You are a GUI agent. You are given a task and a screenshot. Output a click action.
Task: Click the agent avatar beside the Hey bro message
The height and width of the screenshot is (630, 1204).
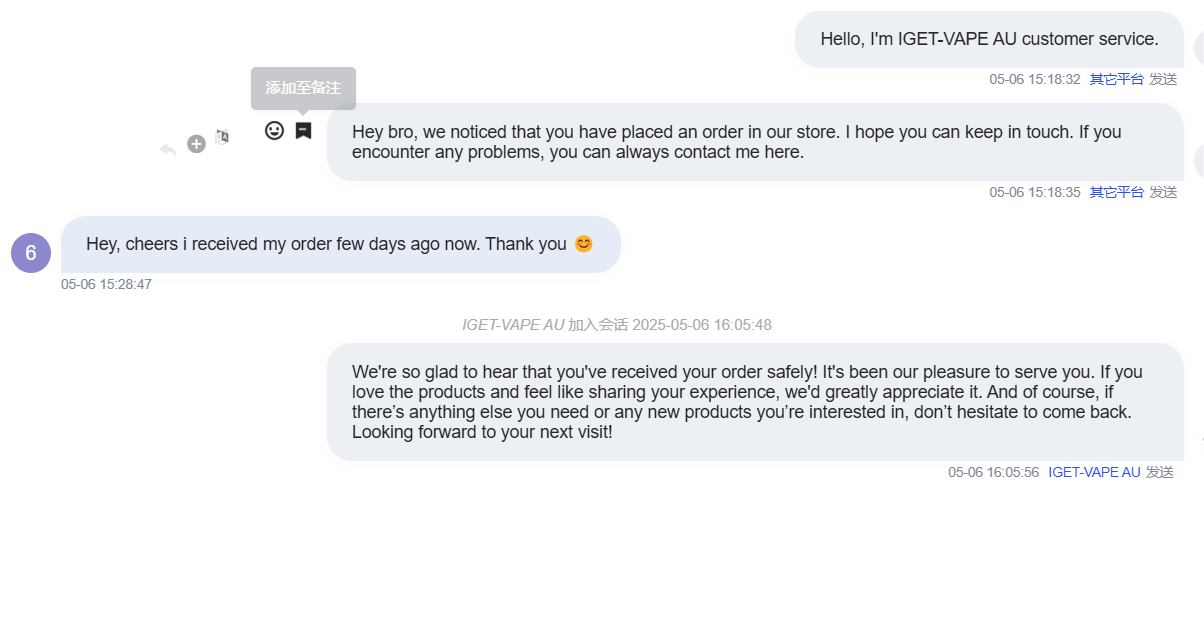point(1199,160)
